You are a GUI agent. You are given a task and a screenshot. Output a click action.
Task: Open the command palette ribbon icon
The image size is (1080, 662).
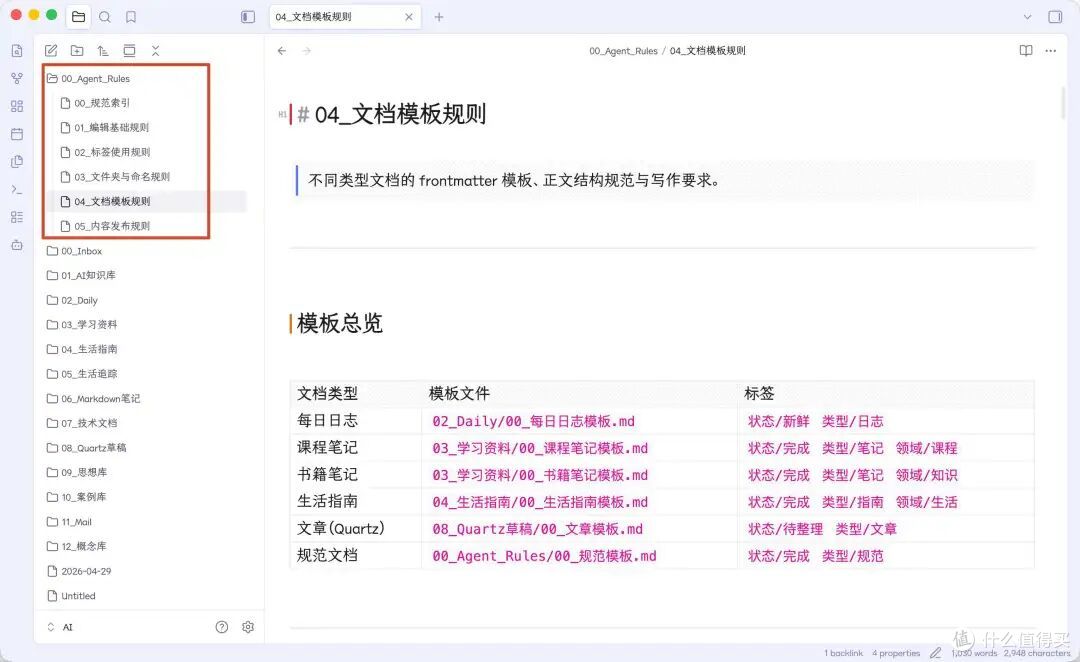coord(17,189)
